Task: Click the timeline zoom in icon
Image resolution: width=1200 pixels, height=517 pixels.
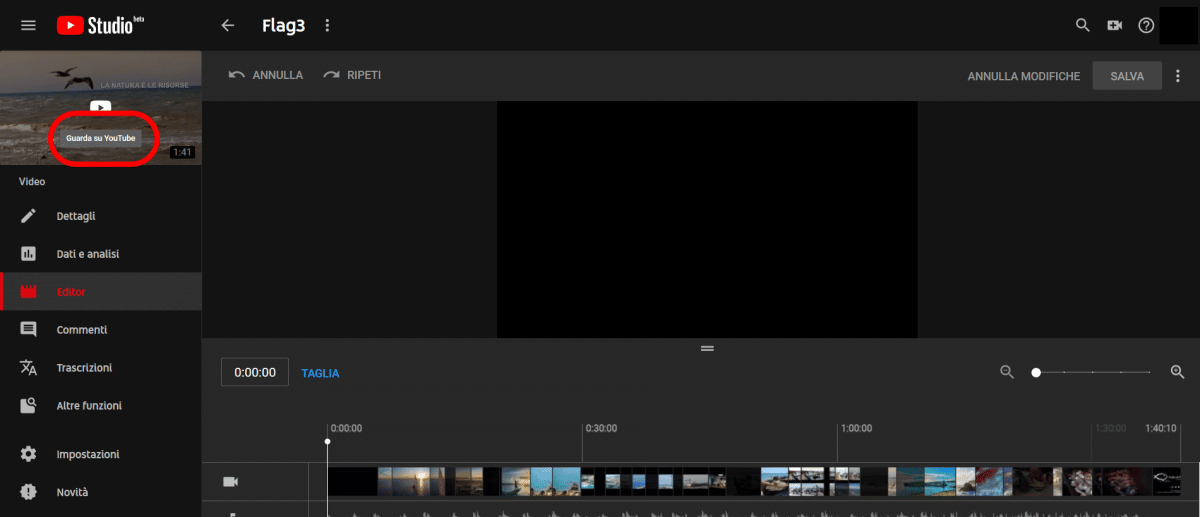Action: (x=1177, y=372)
